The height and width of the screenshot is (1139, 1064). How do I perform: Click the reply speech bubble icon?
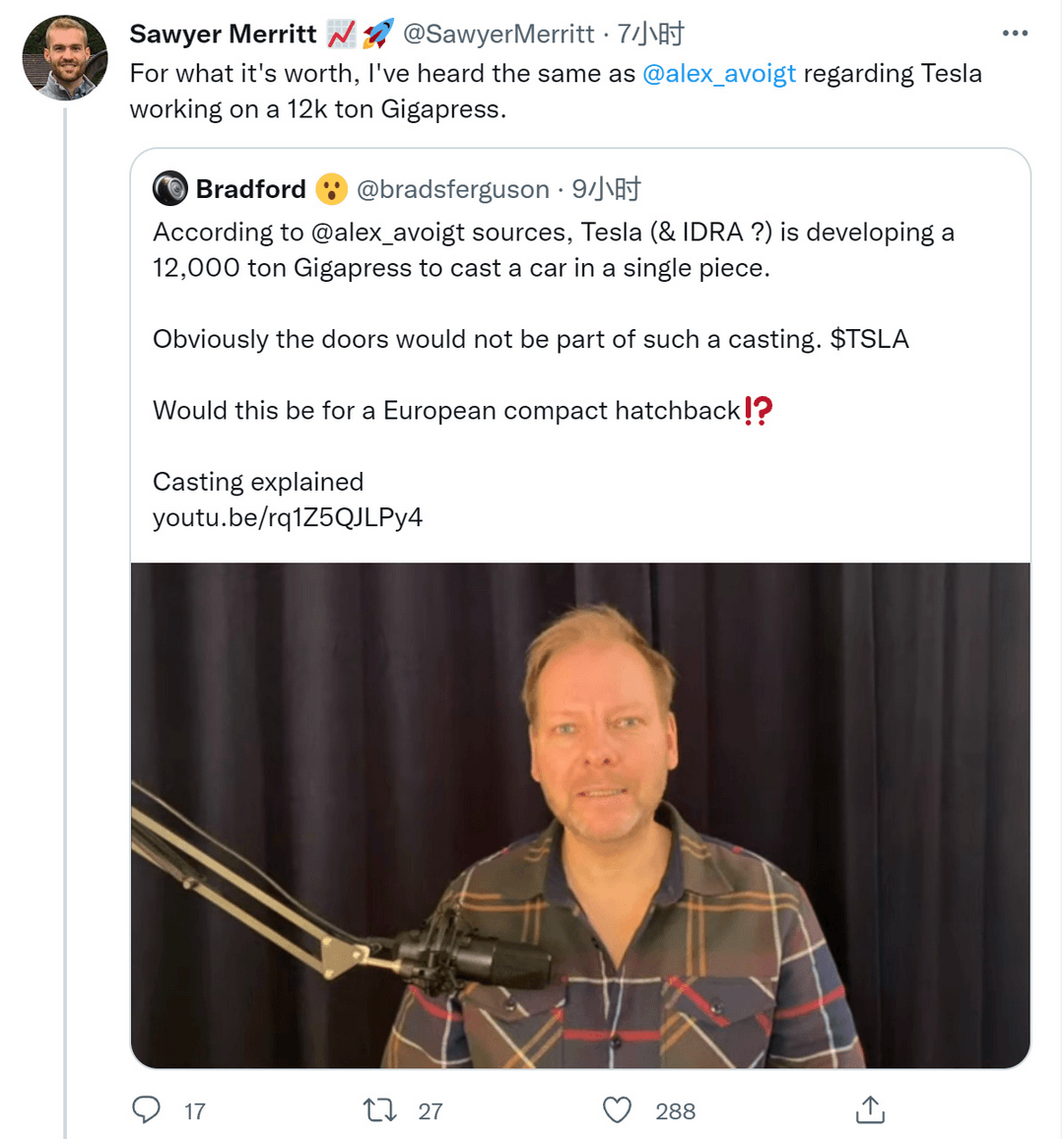[x=146, y=1109]
